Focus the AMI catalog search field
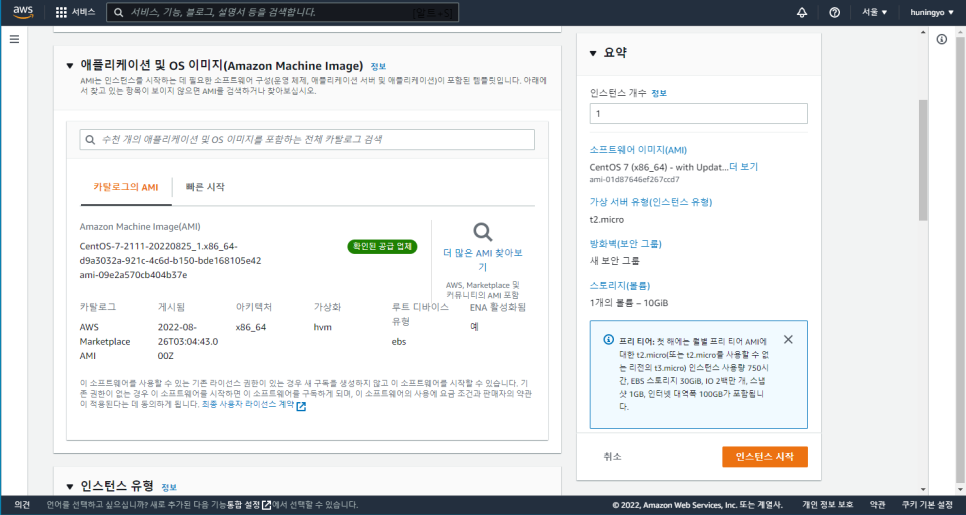966x515 pixels. [x=307, y=140]
